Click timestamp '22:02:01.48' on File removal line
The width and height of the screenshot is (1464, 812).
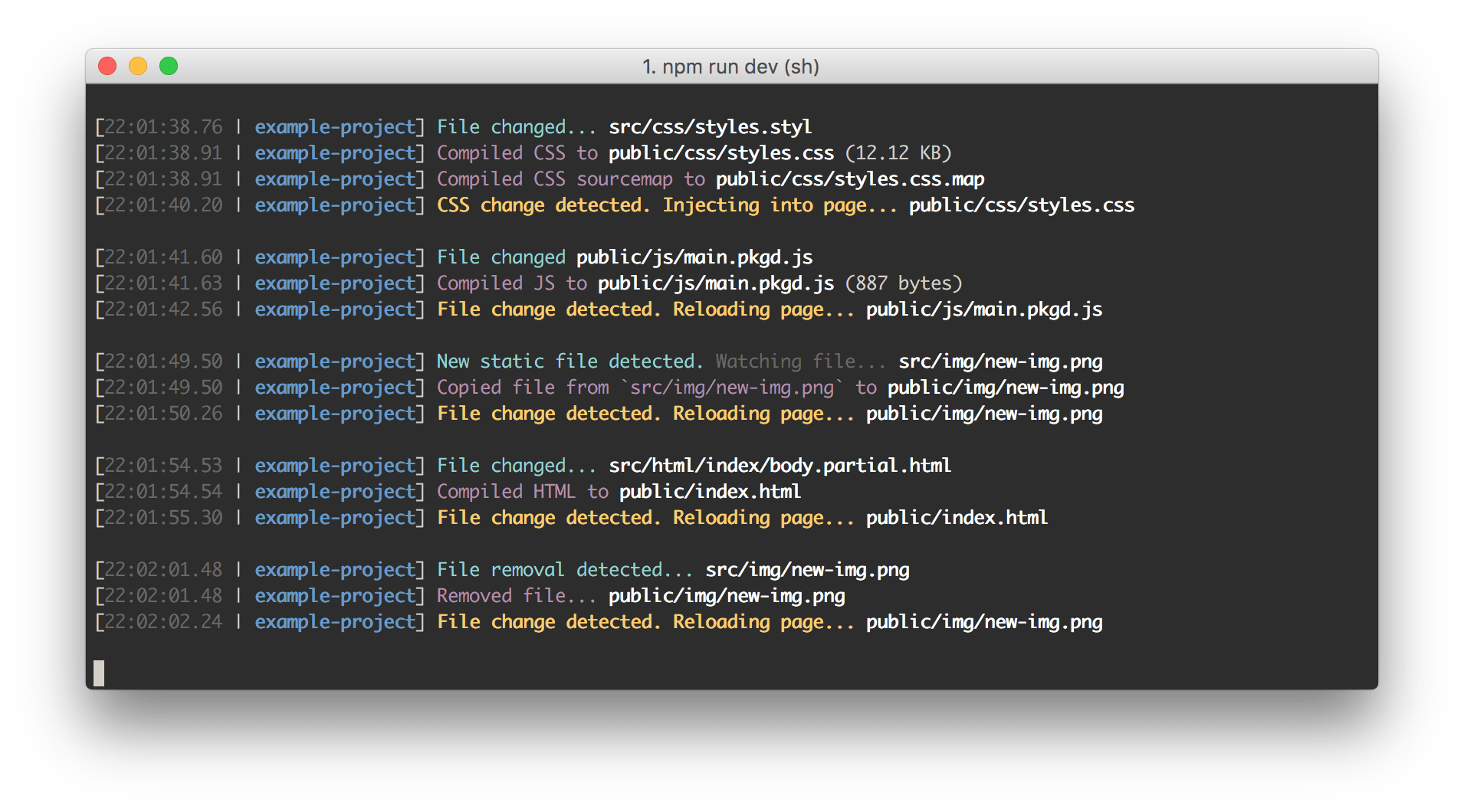(x=163, y=570)
